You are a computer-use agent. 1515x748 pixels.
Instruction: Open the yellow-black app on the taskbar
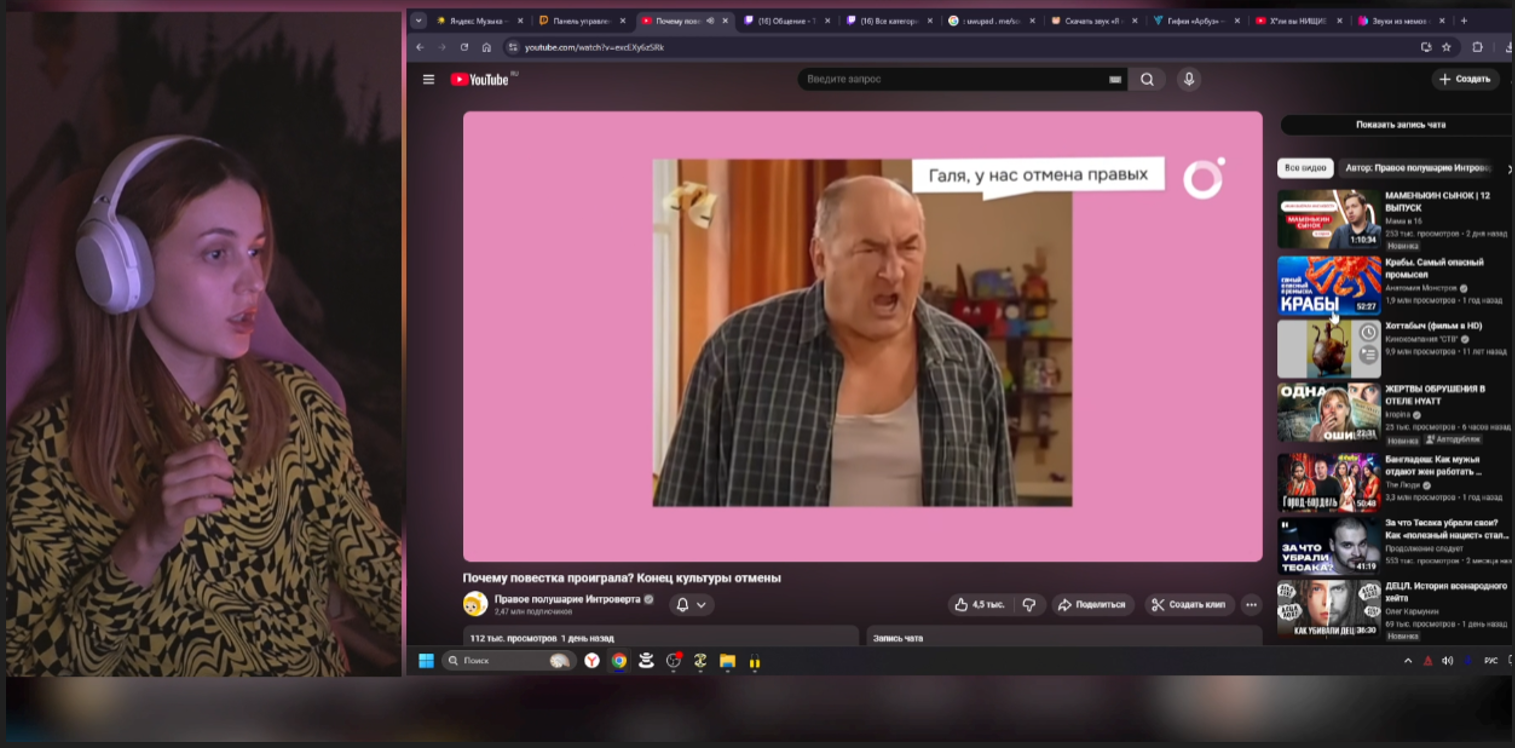tap(754, 661)
